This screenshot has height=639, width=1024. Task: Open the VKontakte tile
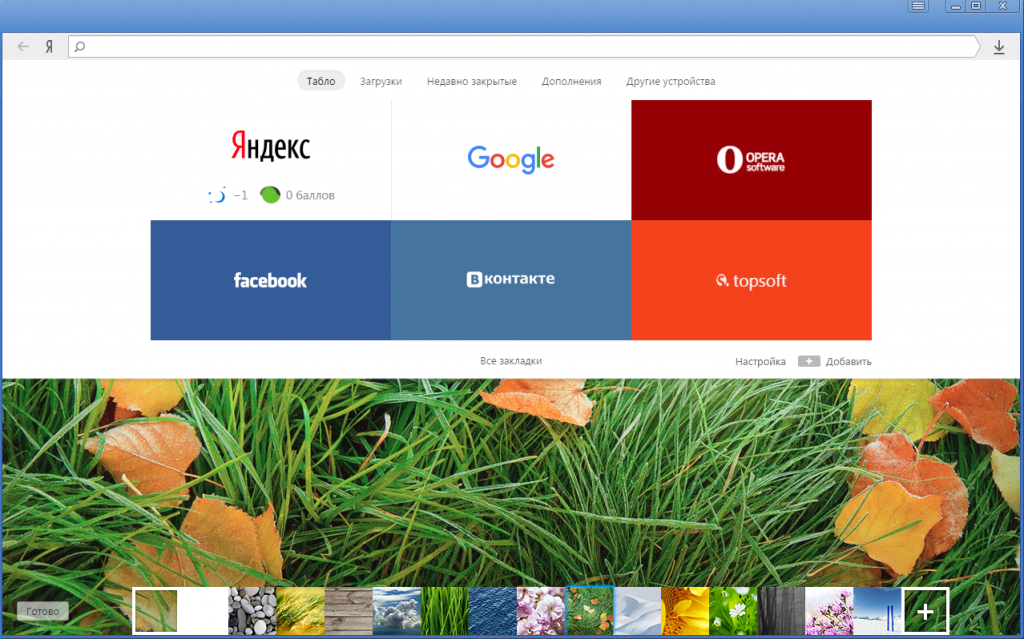tap(510, 280)
